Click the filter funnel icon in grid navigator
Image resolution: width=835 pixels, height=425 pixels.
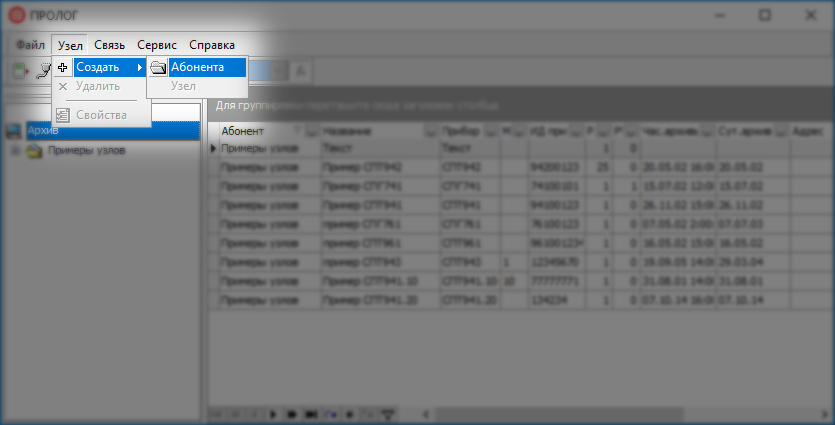[388, 413]
